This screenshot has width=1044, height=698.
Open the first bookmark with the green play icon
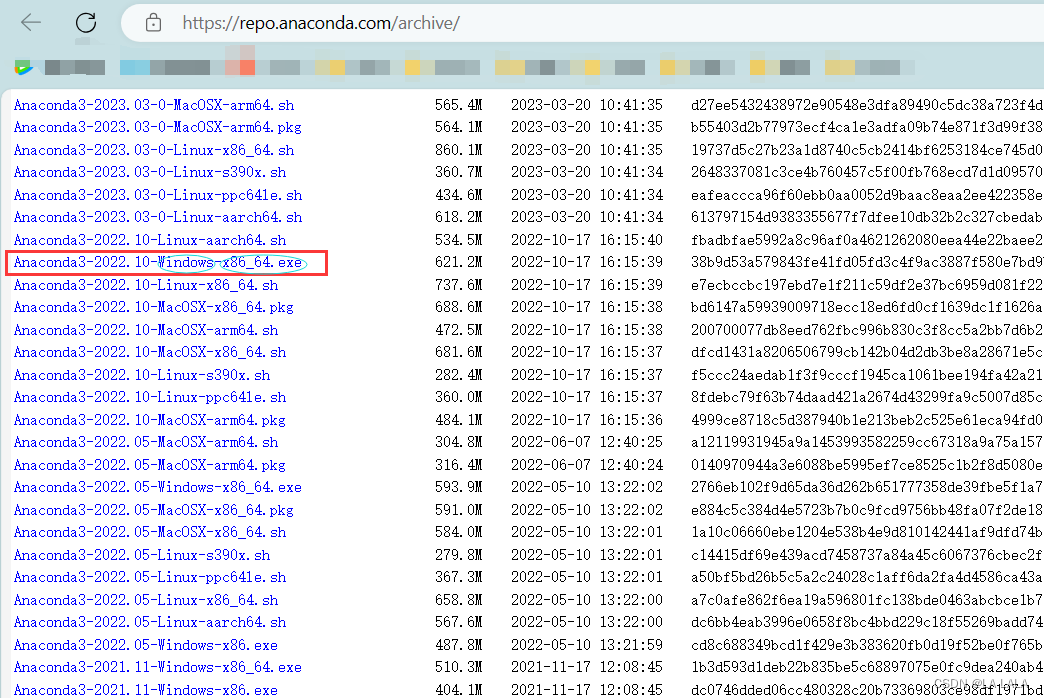pos(23,67)
